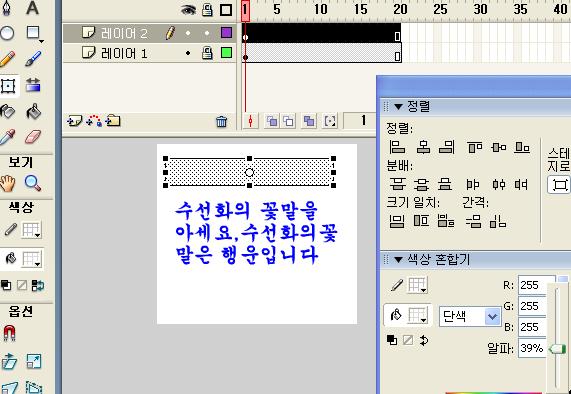The height and width of the screenshot is (394, 571).
Task: Select the Fill Transform tool
Action: pos(33,86)
